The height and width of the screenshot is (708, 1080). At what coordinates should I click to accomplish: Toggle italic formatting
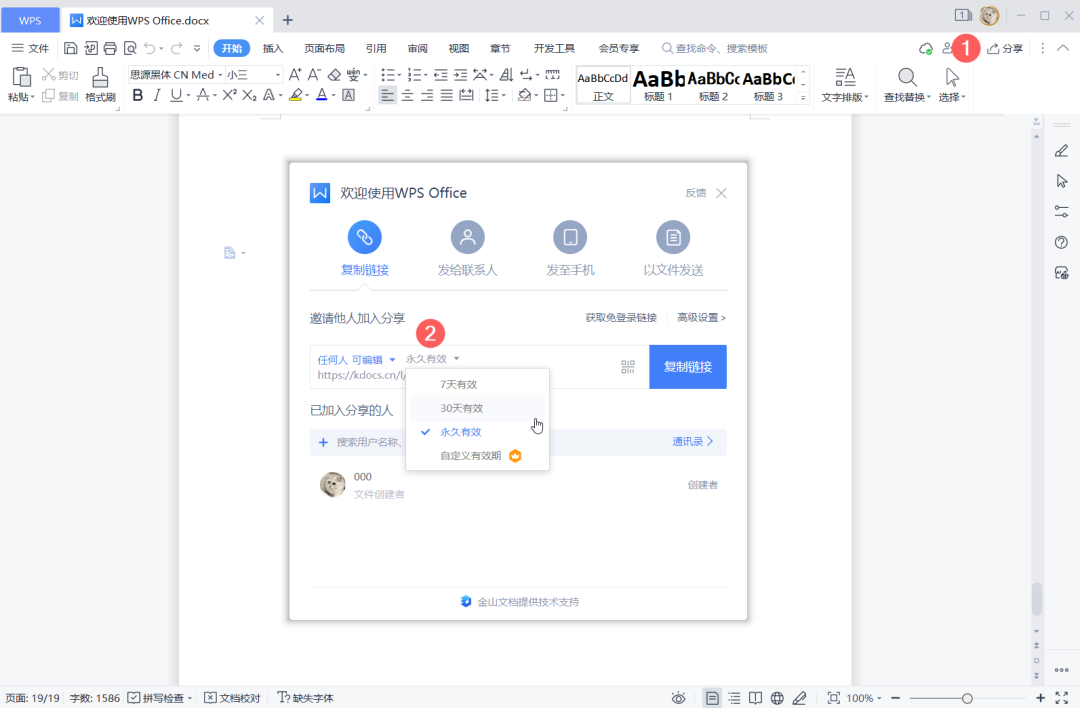point(157,96)
